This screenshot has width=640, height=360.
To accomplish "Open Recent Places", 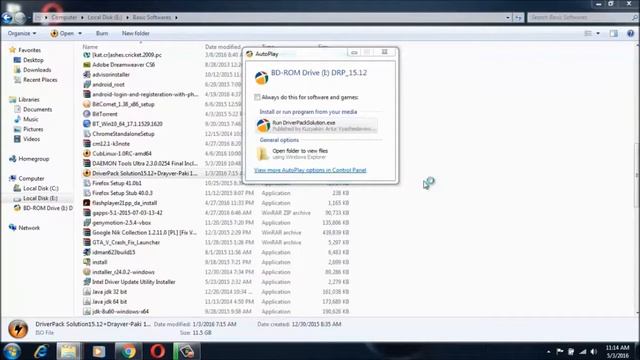I will [40, 80].
